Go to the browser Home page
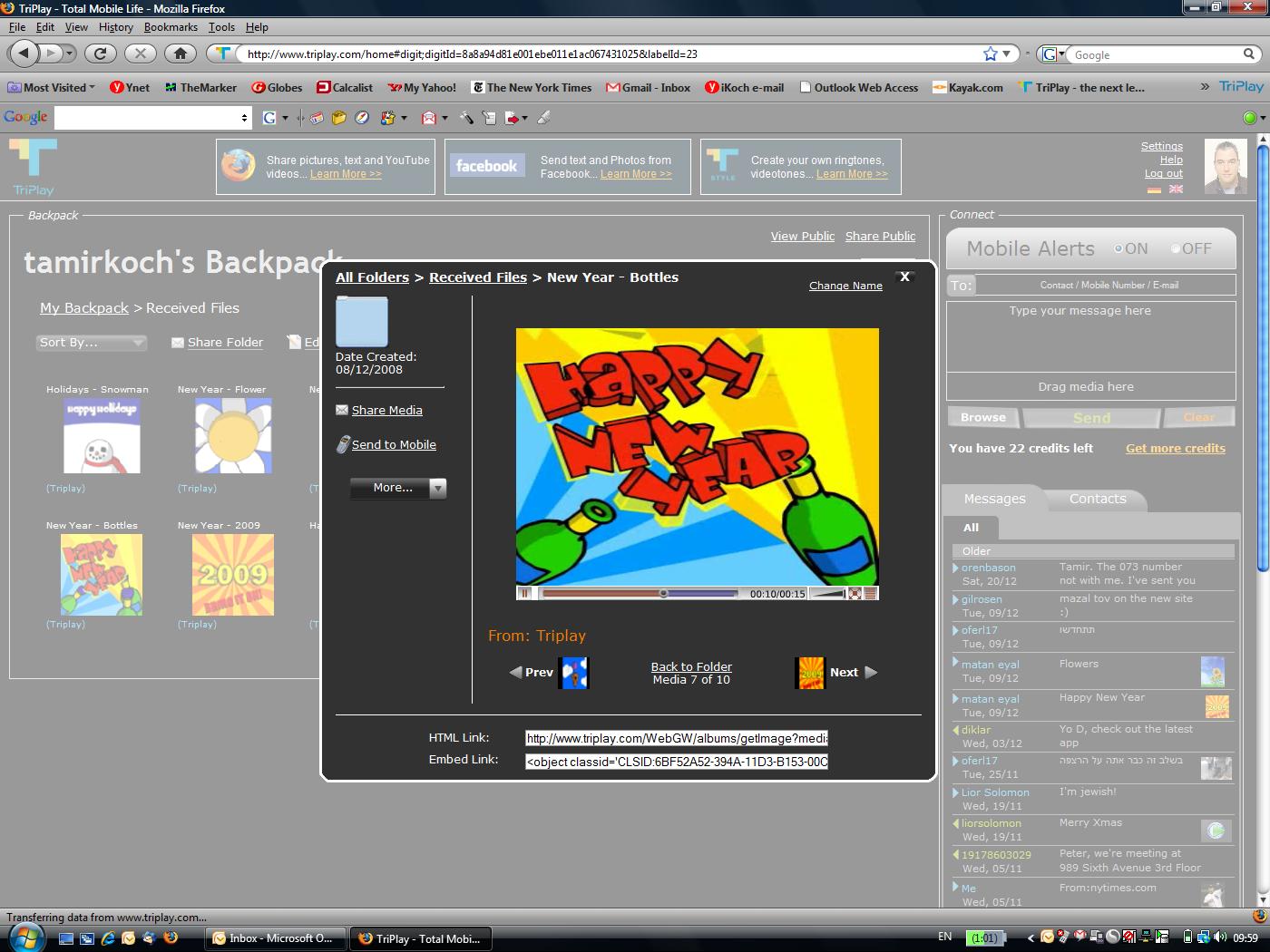 (181, 53)
